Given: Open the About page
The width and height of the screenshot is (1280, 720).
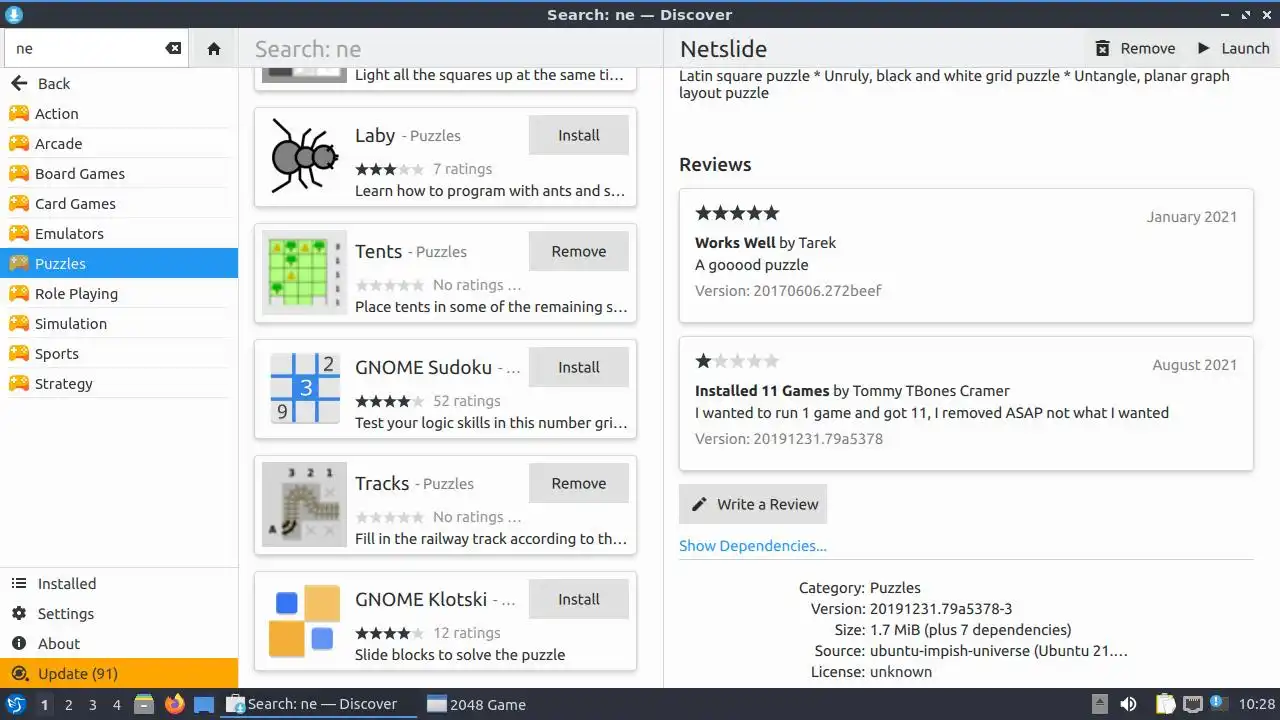Looking at the screenshot, I should point(119,644).
